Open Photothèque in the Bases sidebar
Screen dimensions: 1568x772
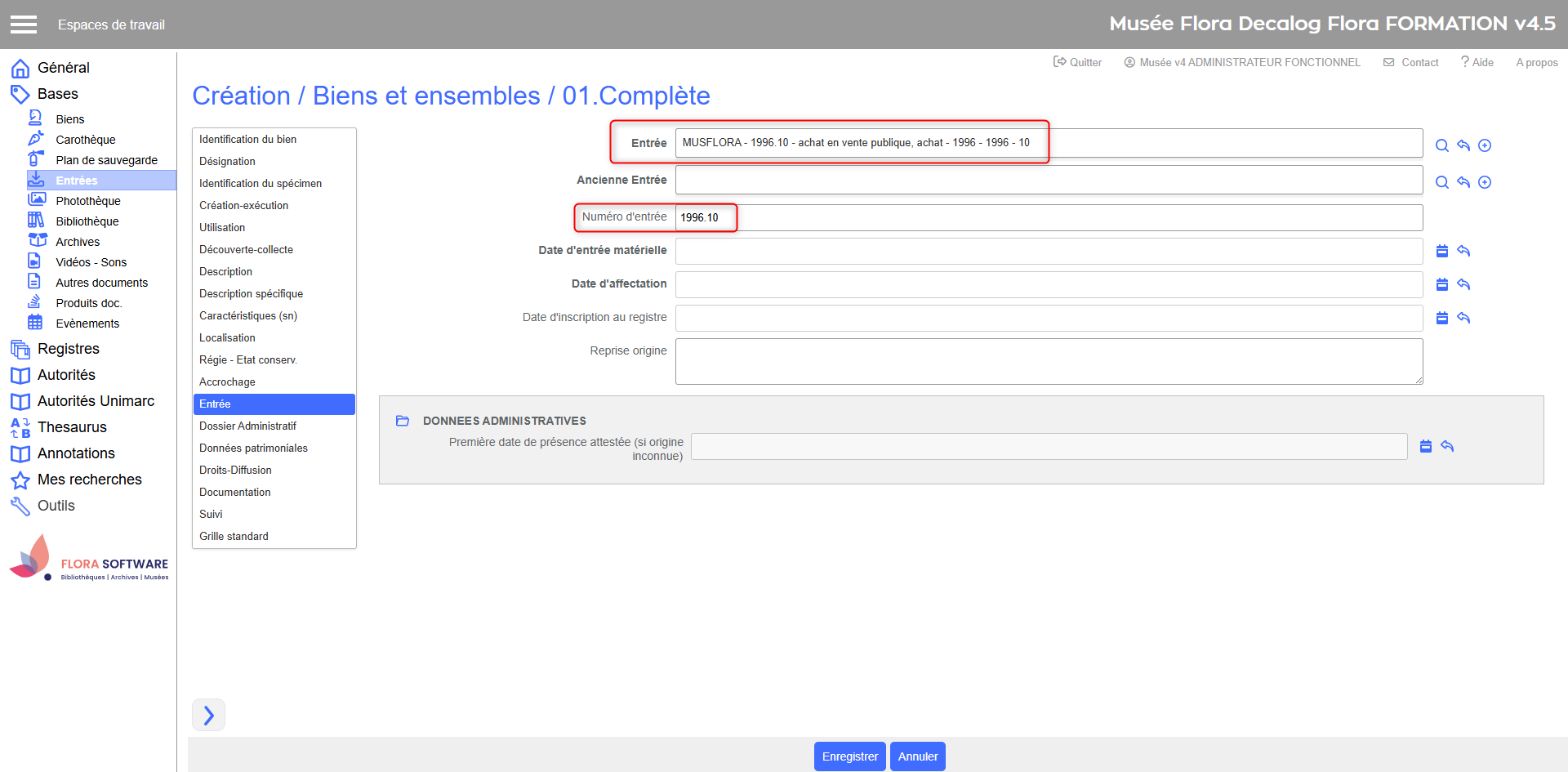point(87,201)
